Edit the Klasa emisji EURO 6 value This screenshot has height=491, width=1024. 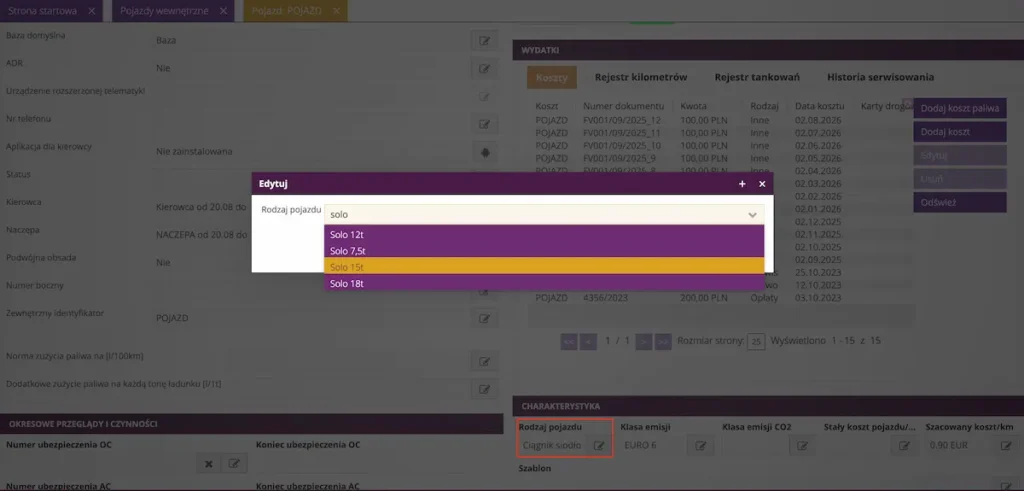701,445
